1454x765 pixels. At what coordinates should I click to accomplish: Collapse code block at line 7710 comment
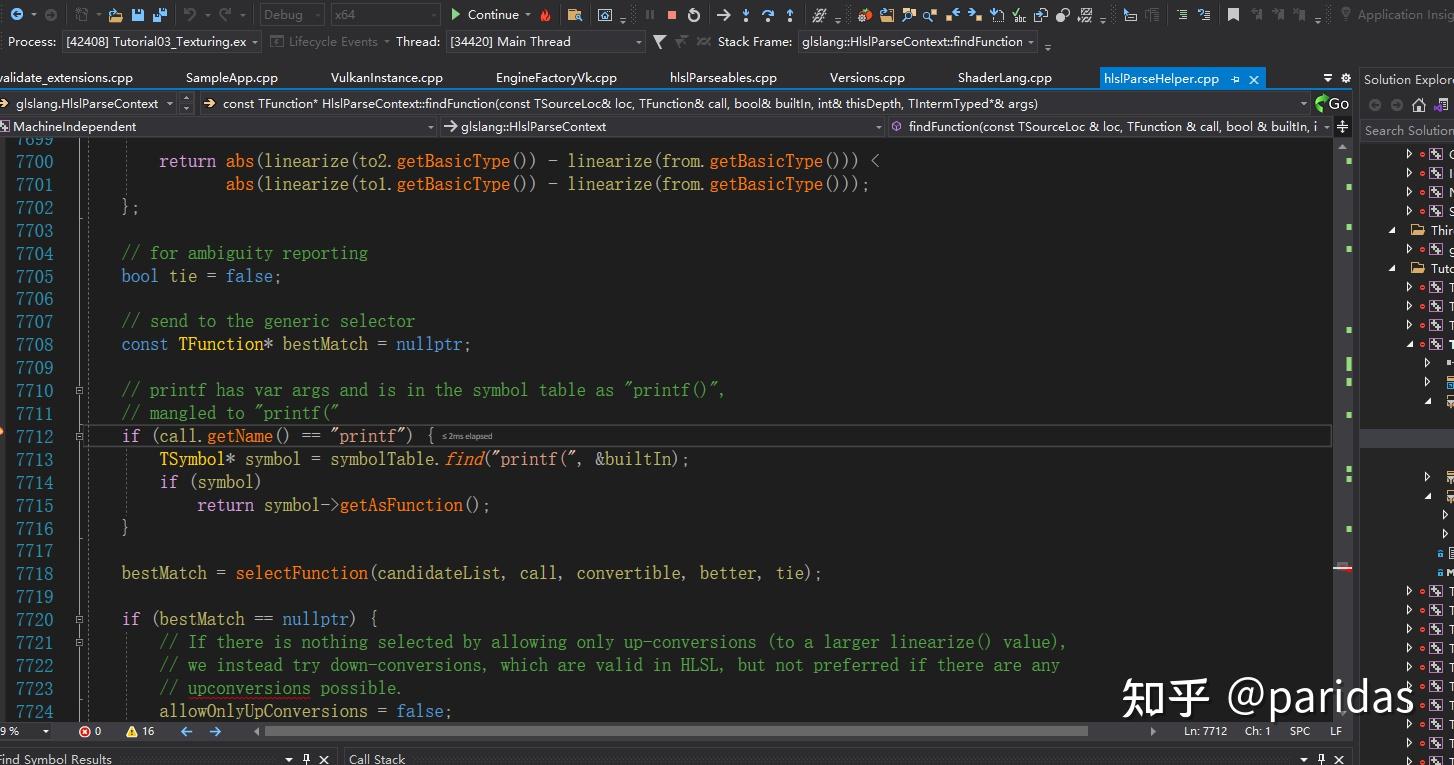(x=79, y=391)
